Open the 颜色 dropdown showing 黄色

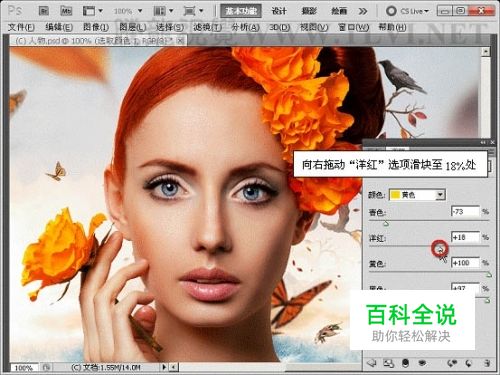(417, 195)
